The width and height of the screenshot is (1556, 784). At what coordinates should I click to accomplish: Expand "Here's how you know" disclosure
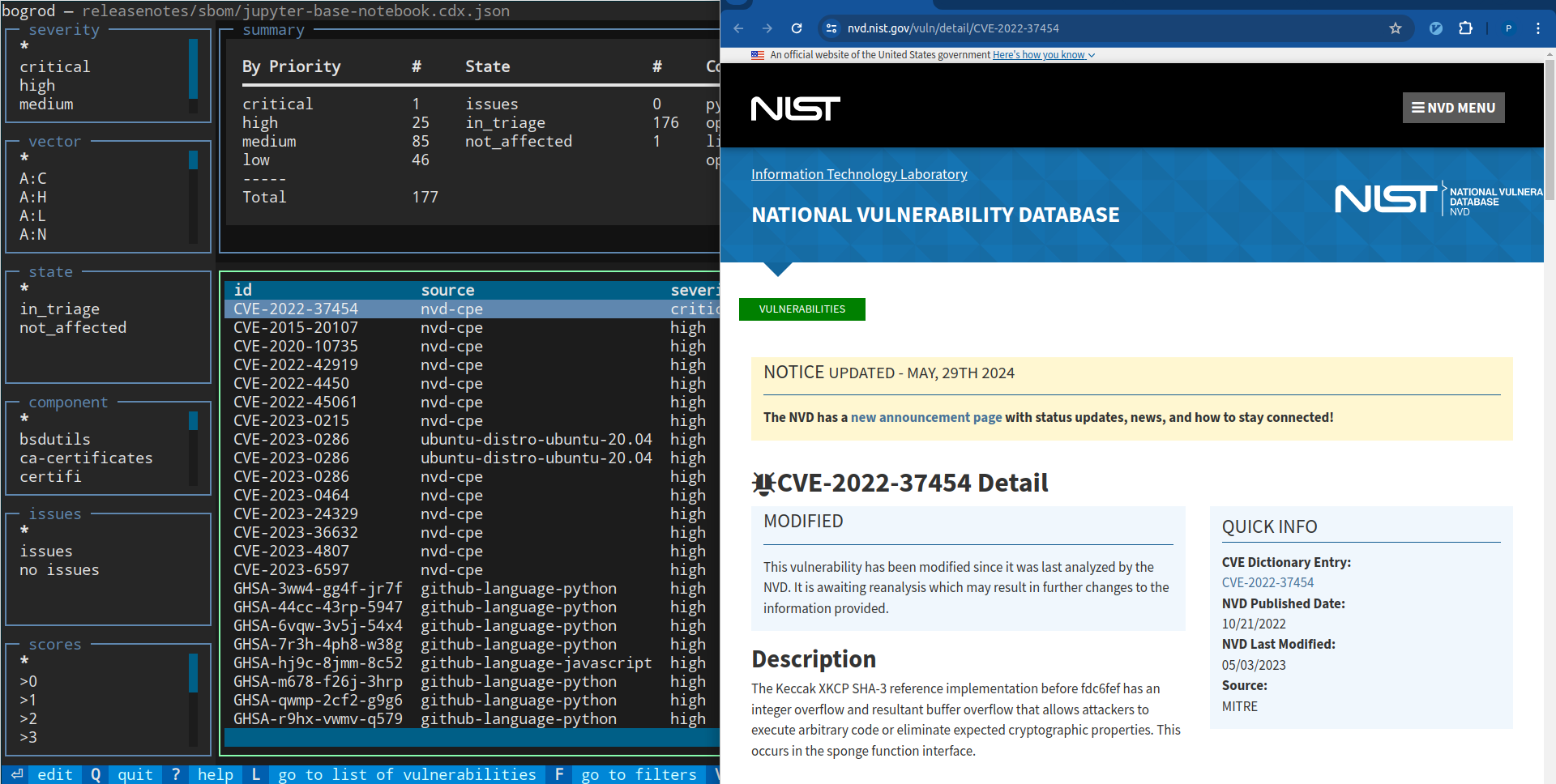[1043, 55]
